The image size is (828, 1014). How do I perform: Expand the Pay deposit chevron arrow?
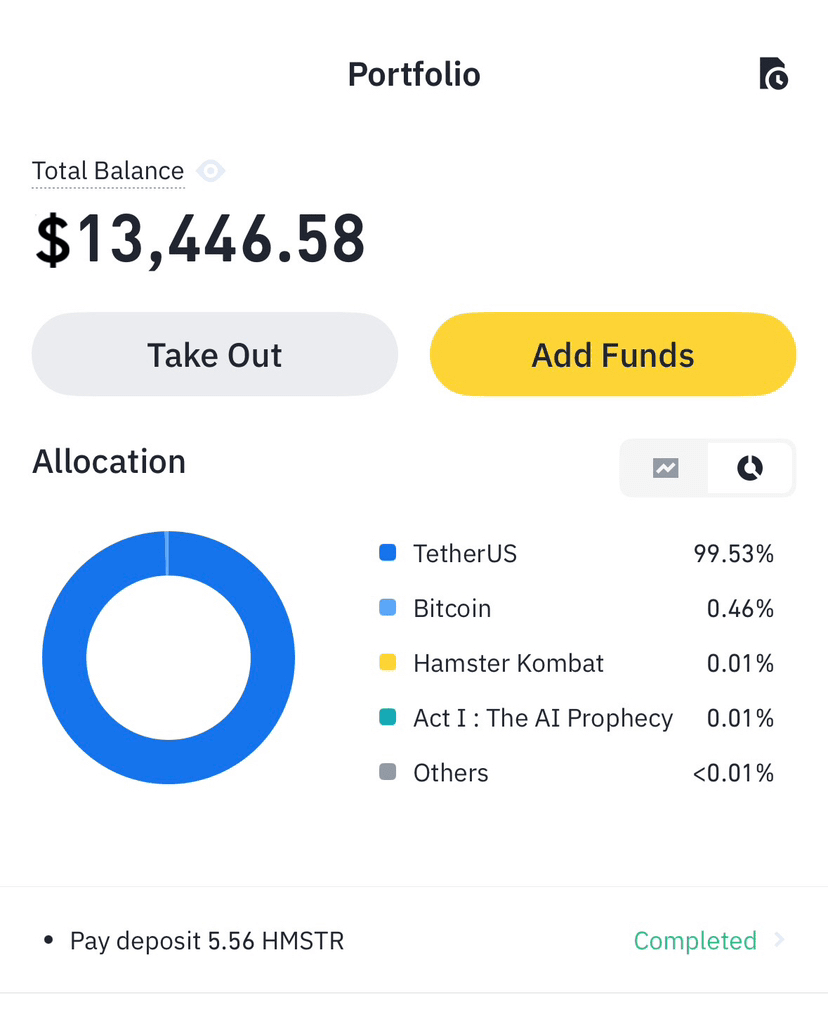point(779,940)
